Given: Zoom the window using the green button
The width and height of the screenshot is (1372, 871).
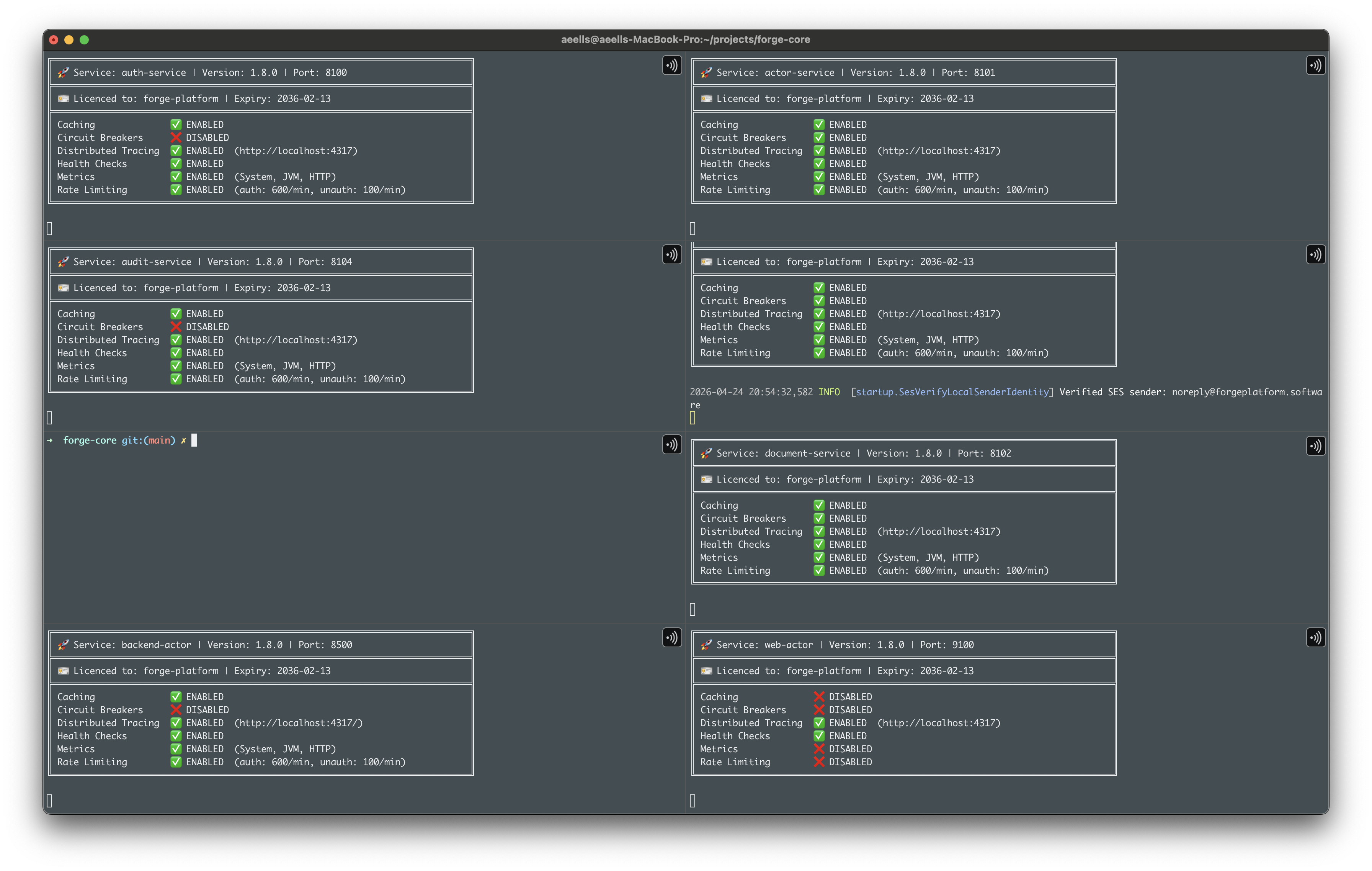Looking at the screenshot, I should pos(84,39).
